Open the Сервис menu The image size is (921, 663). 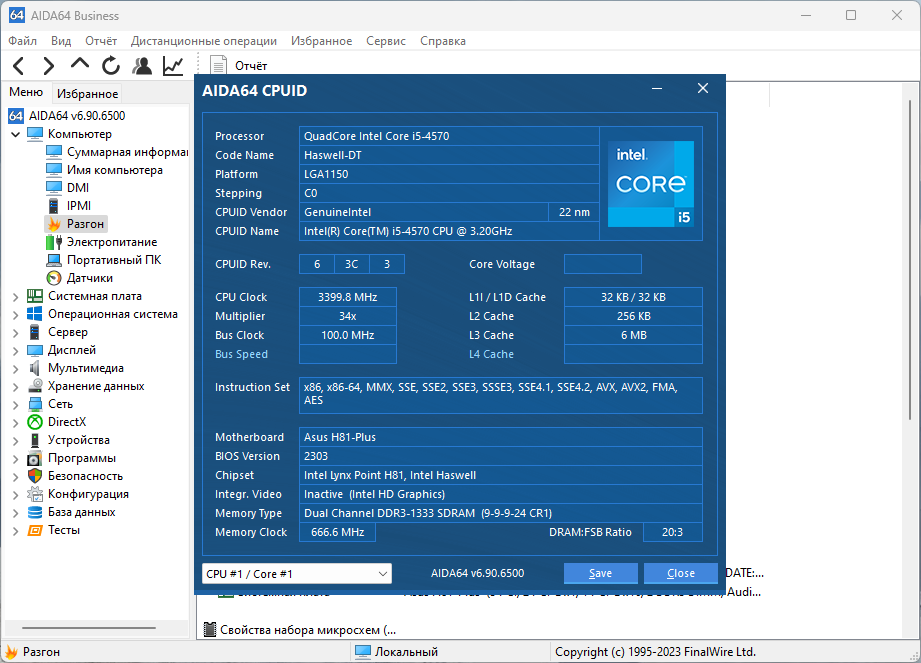coord(386,41)
